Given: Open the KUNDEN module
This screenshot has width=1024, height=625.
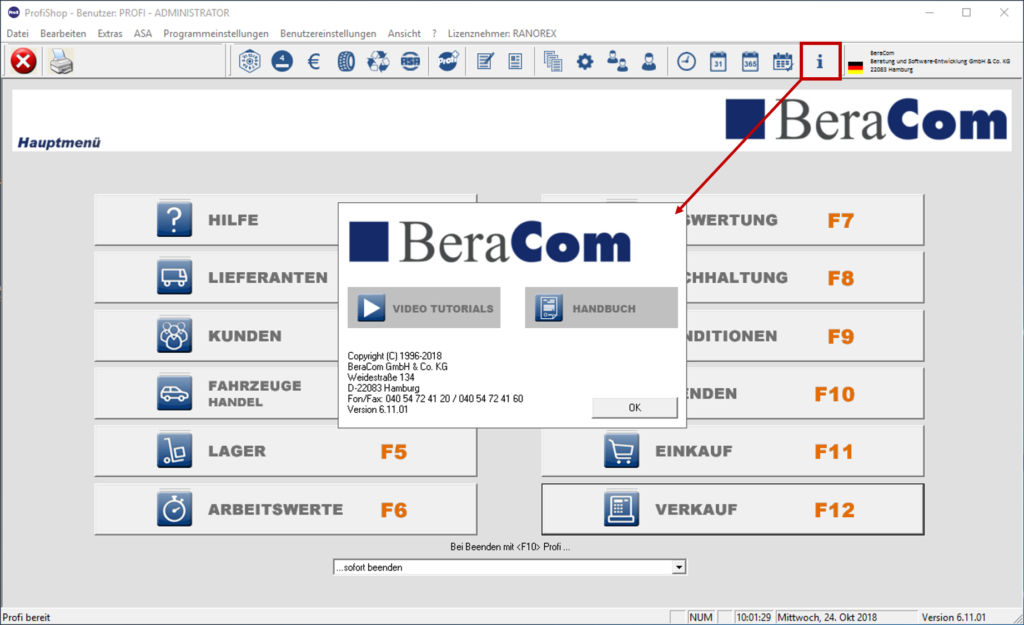Looking at the screenshot, I should click(x=216, y=336).
